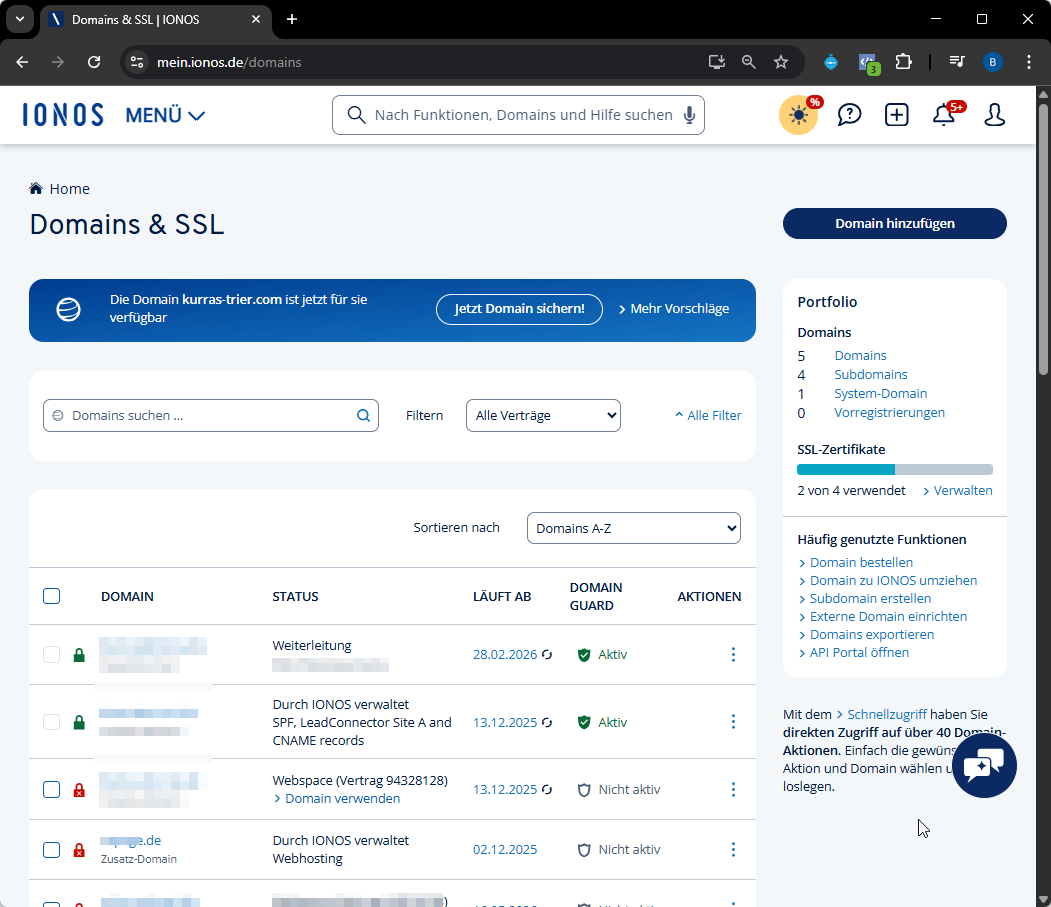Click the plus add-product icon
This screenshot has height=907, width=1051.
click(896, 115)
